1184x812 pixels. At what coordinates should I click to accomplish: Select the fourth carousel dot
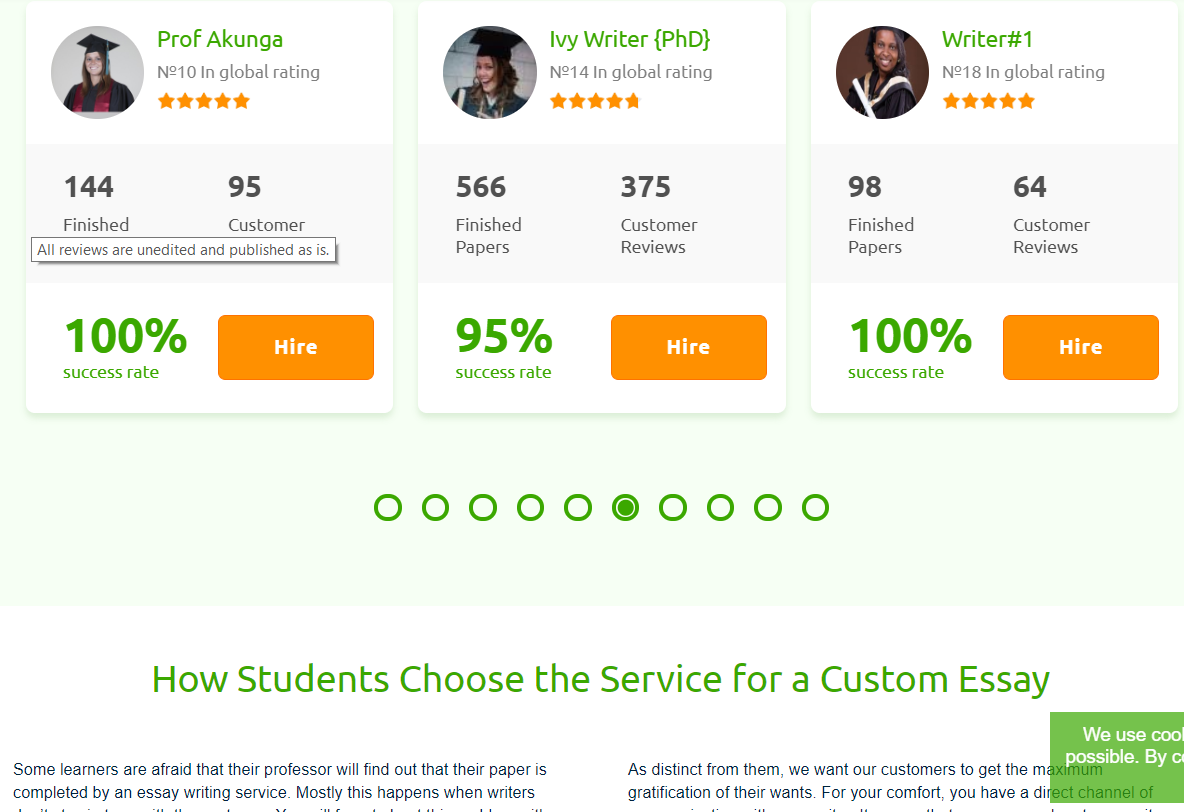click(x=530, y=508)
